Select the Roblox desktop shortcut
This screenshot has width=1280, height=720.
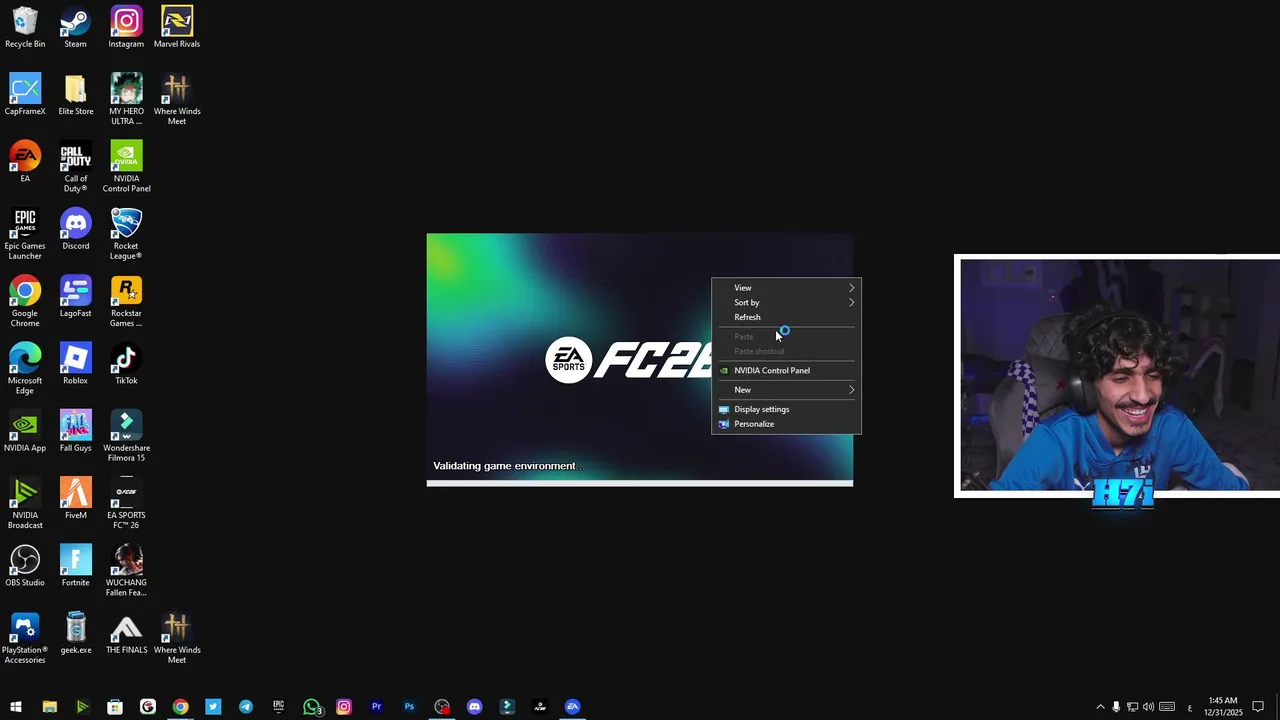(x=76, y=364)
